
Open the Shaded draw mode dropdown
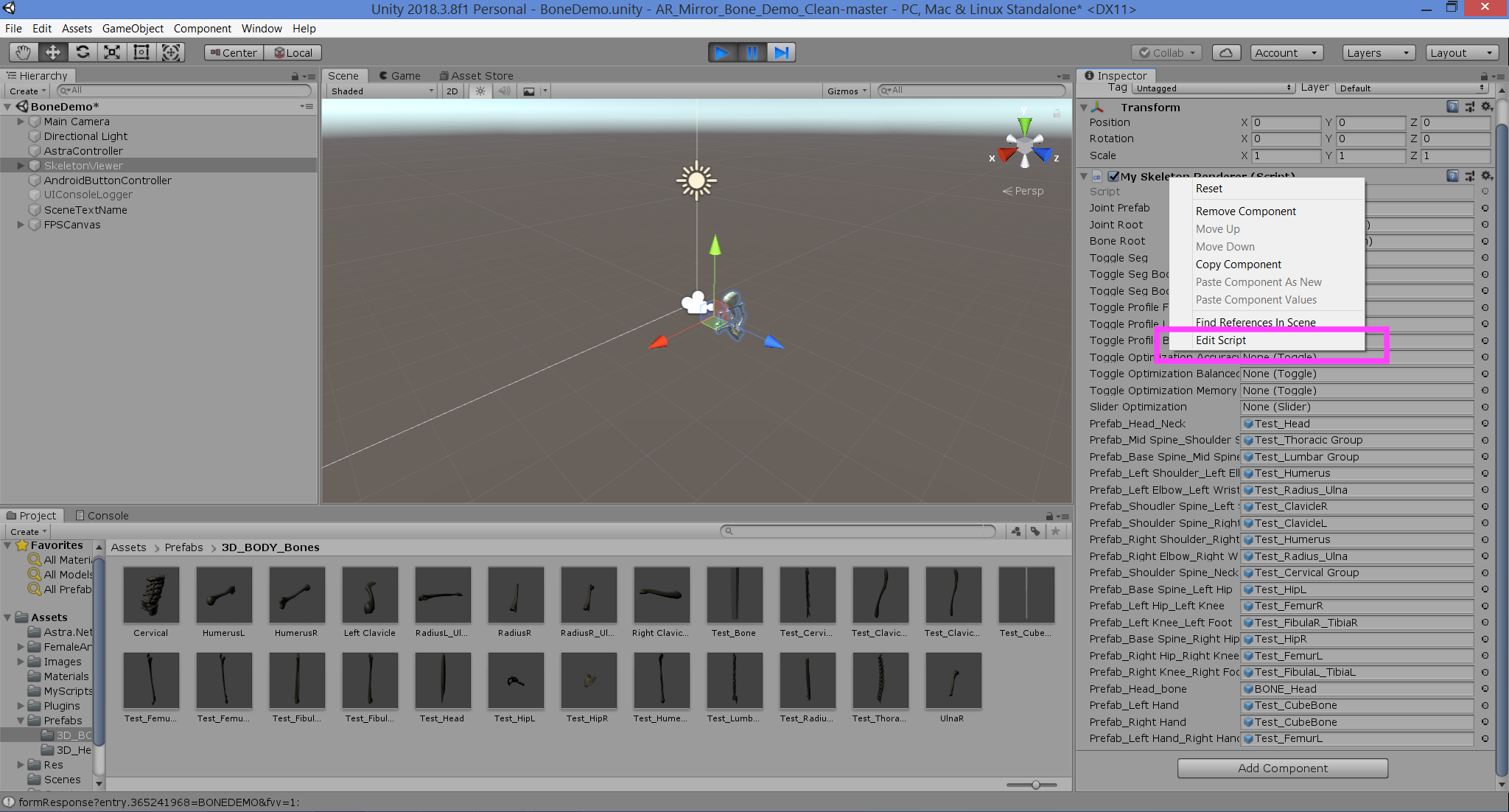coord(379,91)
